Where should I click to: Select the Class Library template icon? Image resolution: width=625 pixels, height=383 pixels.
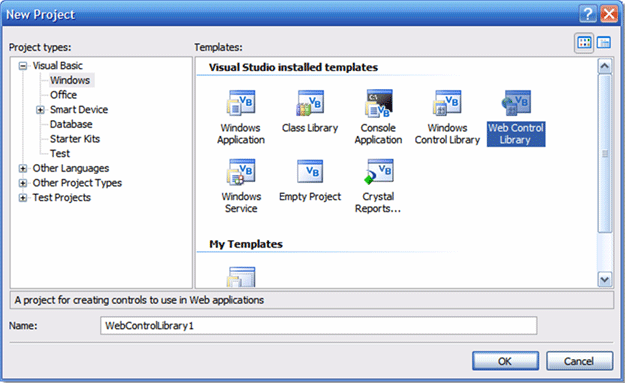pyautogui.click(x=310, y=103)
